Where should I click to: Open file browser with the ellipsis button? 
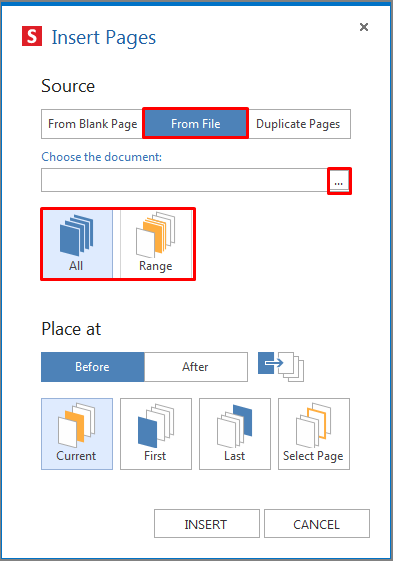tap(339, 181)
